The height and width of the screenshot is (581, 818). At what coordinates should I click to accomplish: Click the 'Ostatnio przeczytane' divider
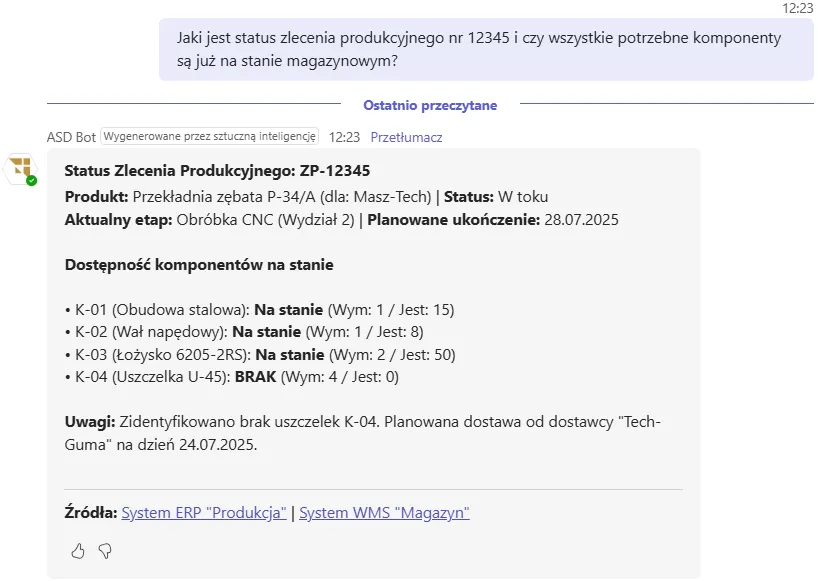pos(430,104)
